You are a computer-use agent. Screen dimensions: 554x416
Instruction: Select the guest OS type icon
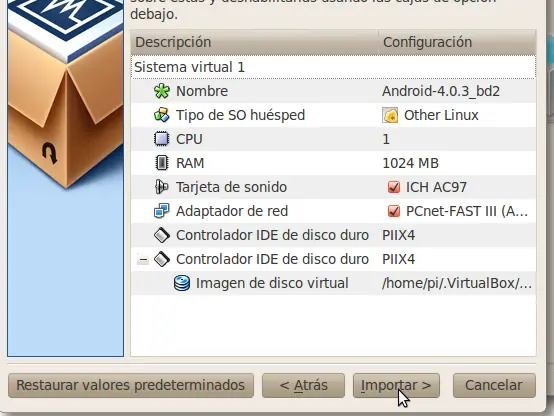pos(162,115)
